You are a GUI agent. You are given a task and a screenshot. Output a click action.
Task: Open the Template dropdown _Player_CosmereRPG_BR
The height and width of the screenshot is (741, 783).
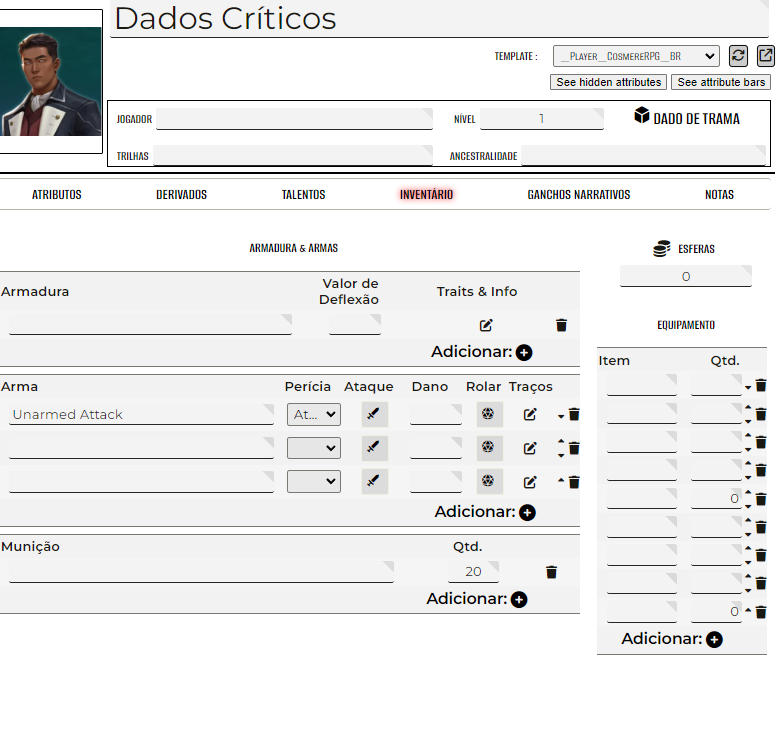(636, 56)
